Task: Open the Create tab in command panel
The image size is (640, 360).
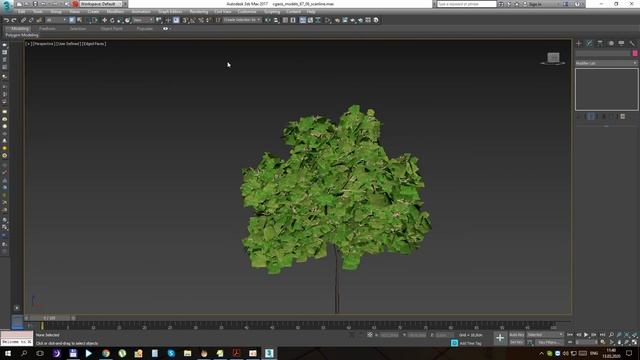Action: pyautogui.click(x=579, y=43)
